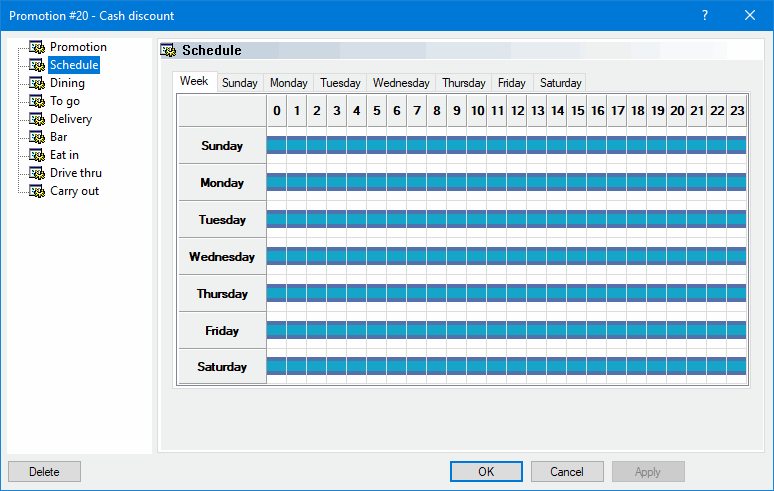The width and height of the screenshot is (774, 491).
Task: Click the Bar tree node icon
Action: click(x=38, y=137)
